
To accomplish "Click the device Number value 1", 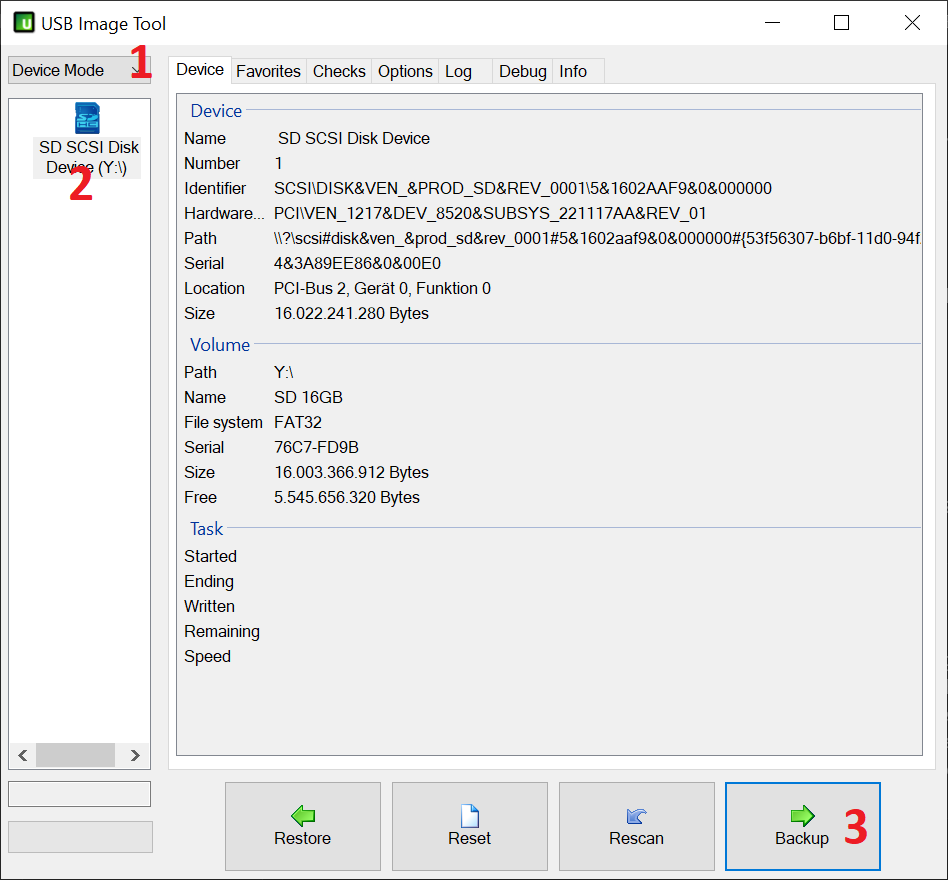I will 279,163.
